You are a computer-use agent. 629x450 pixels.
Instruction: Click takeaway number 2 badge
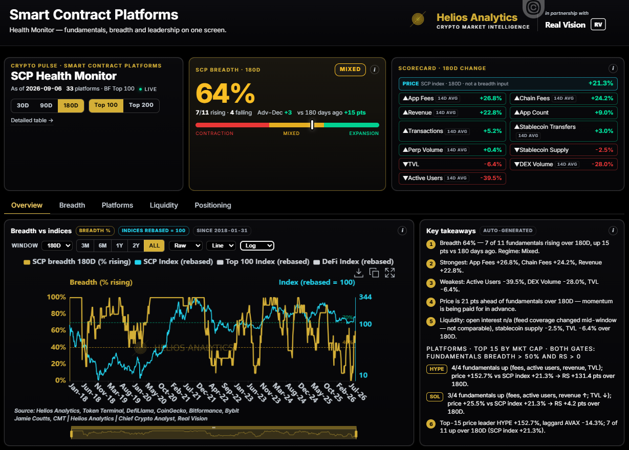(x=431, y=264)
